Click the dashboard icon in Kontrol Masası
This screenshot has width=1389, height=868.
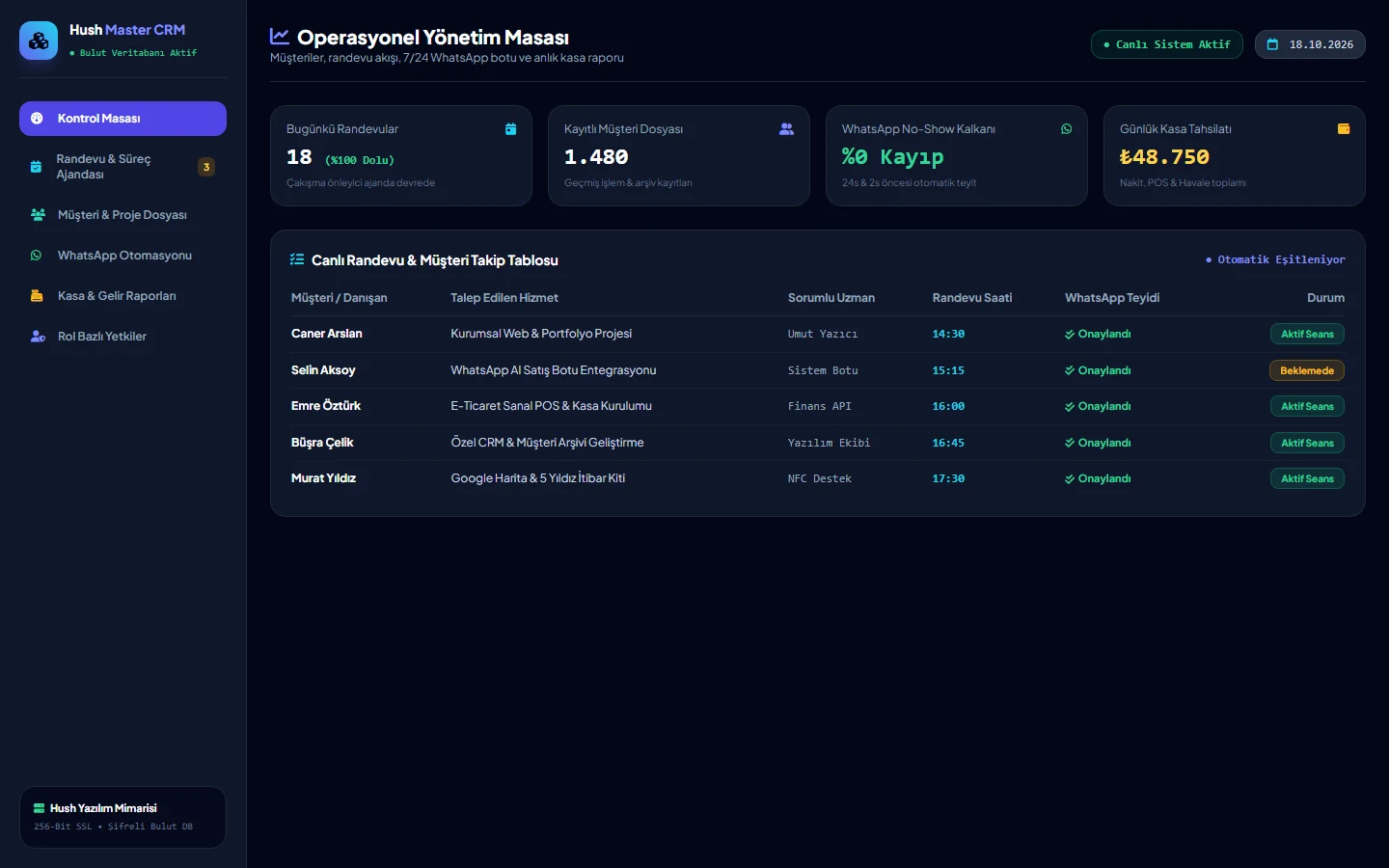[37, 119]
